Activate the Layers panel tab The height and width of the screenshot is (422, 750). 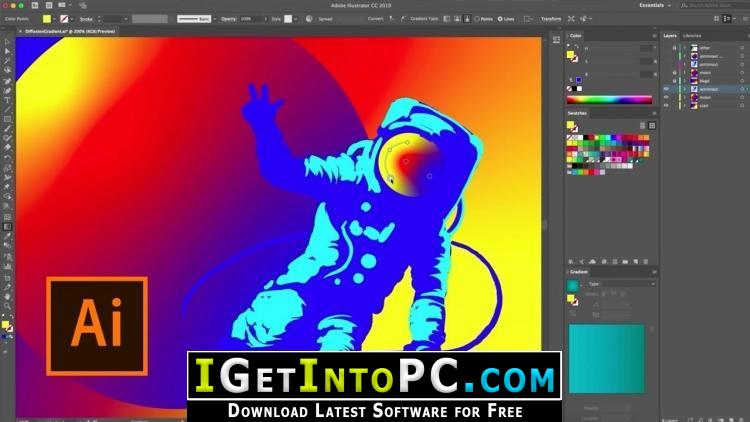tap(670, 36)
